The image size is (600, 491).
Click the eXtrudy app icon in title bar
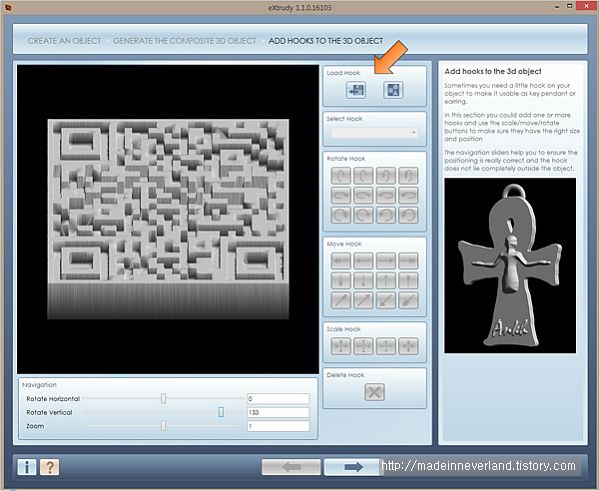coord(8,7)
